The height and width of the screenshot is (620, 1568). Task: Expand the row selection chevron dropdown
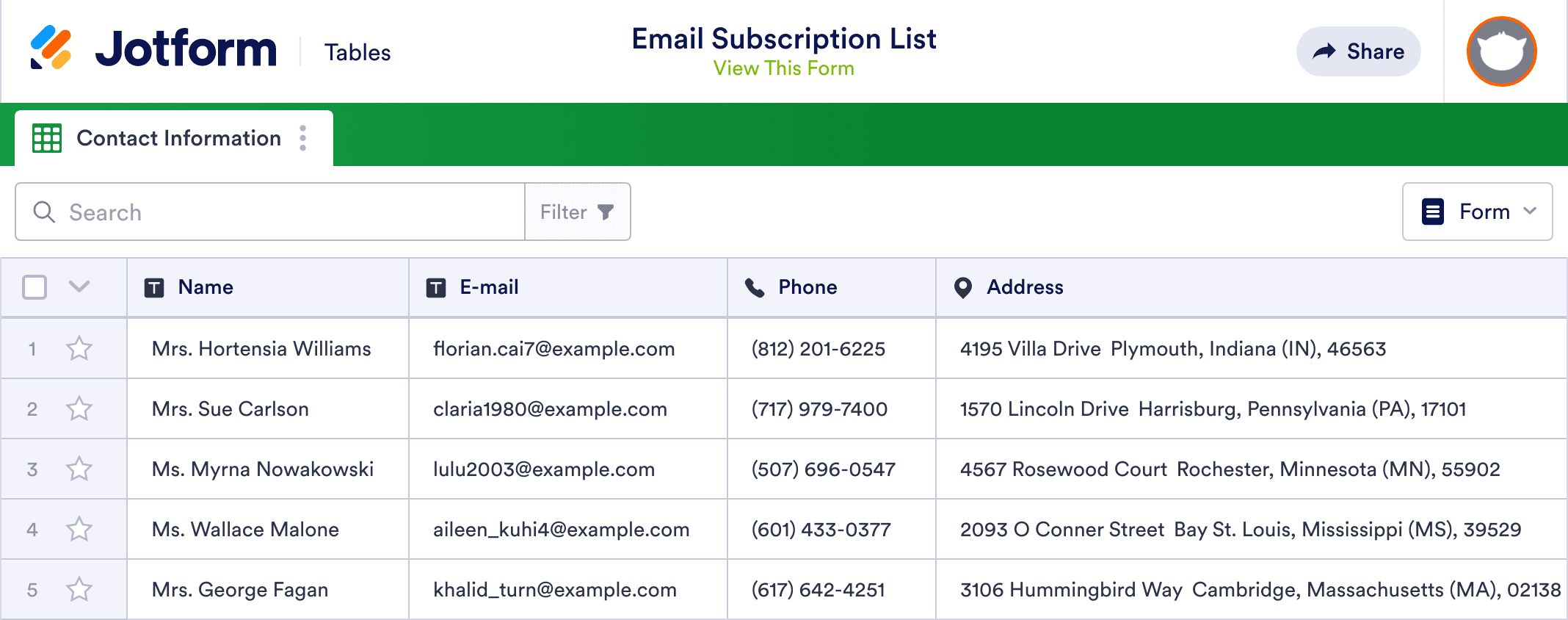pyautogui.click(x=79, y=286)
